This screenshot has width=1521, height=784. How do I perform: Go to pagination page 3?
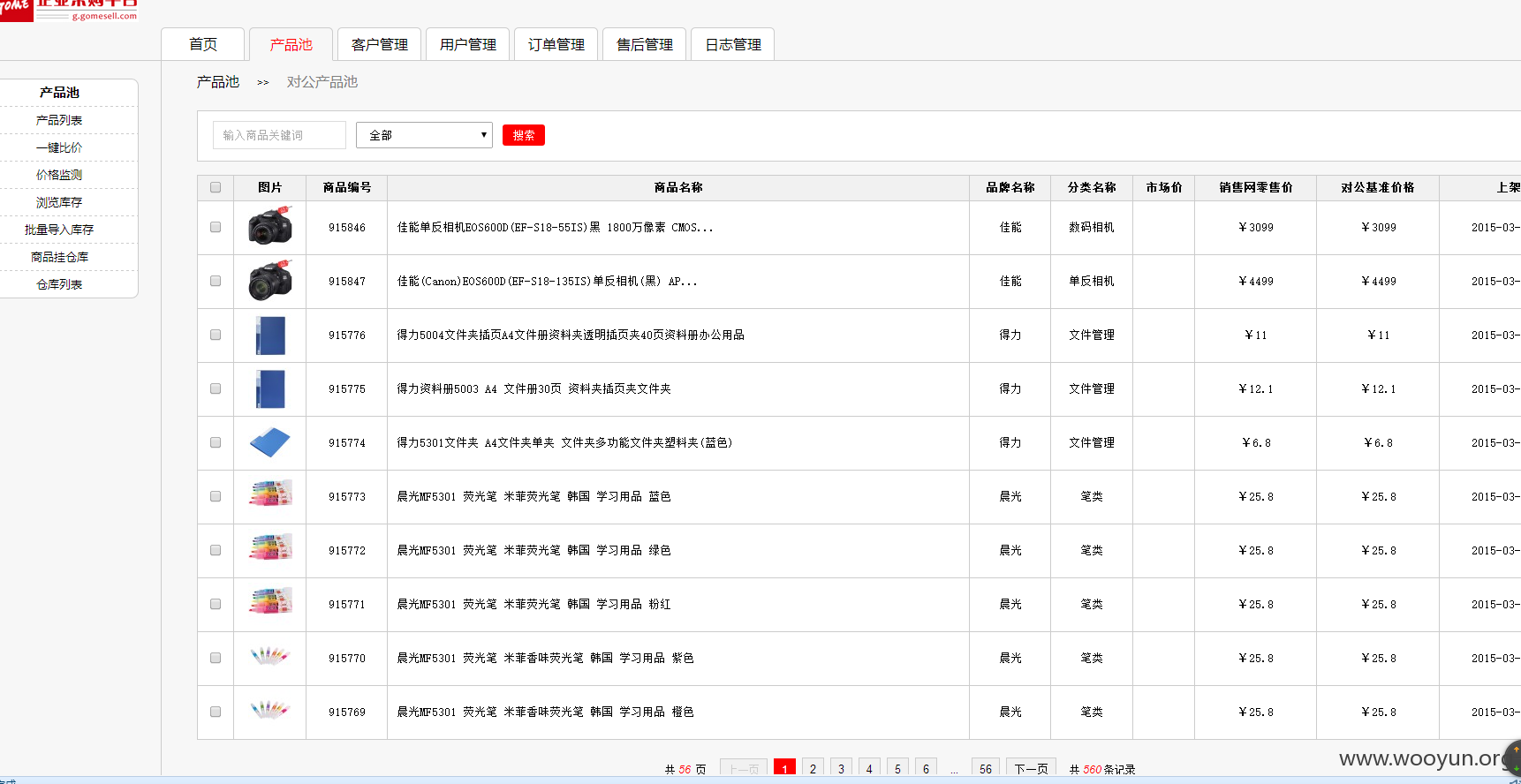tap(842, 768)
